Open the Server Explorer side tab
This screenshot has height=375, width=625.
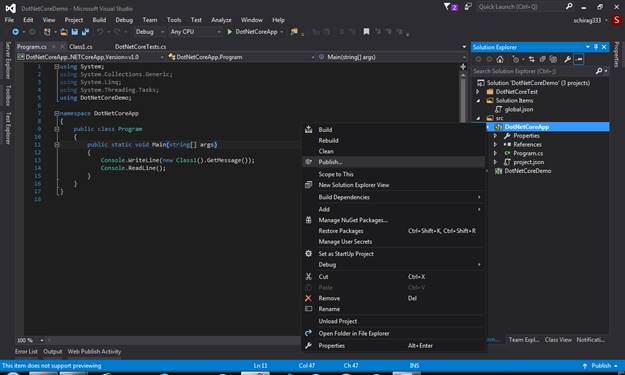(x=8, y=60)
